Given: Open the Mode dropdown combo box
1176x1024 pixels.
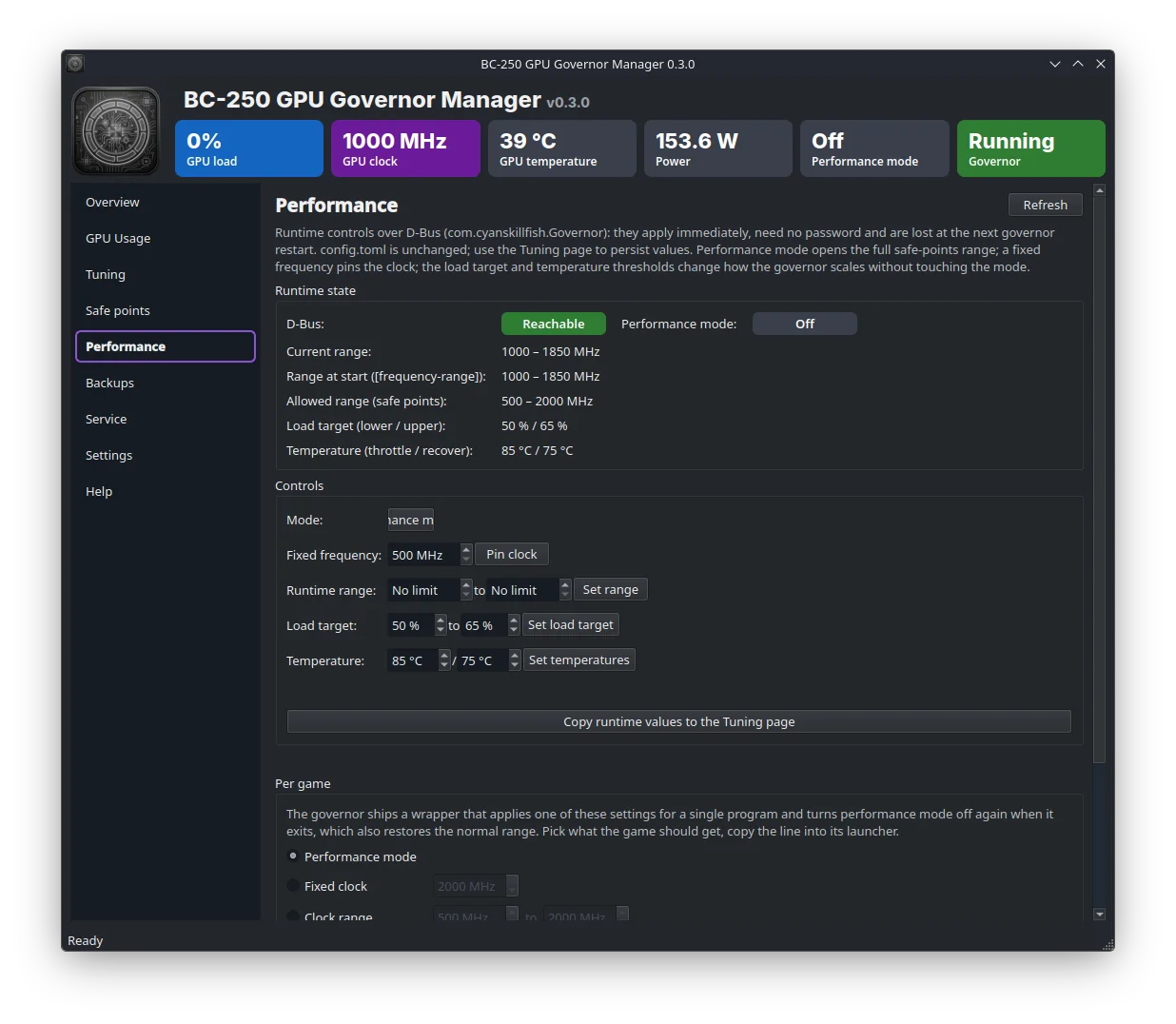Looking at the screenshot, I should pos(410,520).
